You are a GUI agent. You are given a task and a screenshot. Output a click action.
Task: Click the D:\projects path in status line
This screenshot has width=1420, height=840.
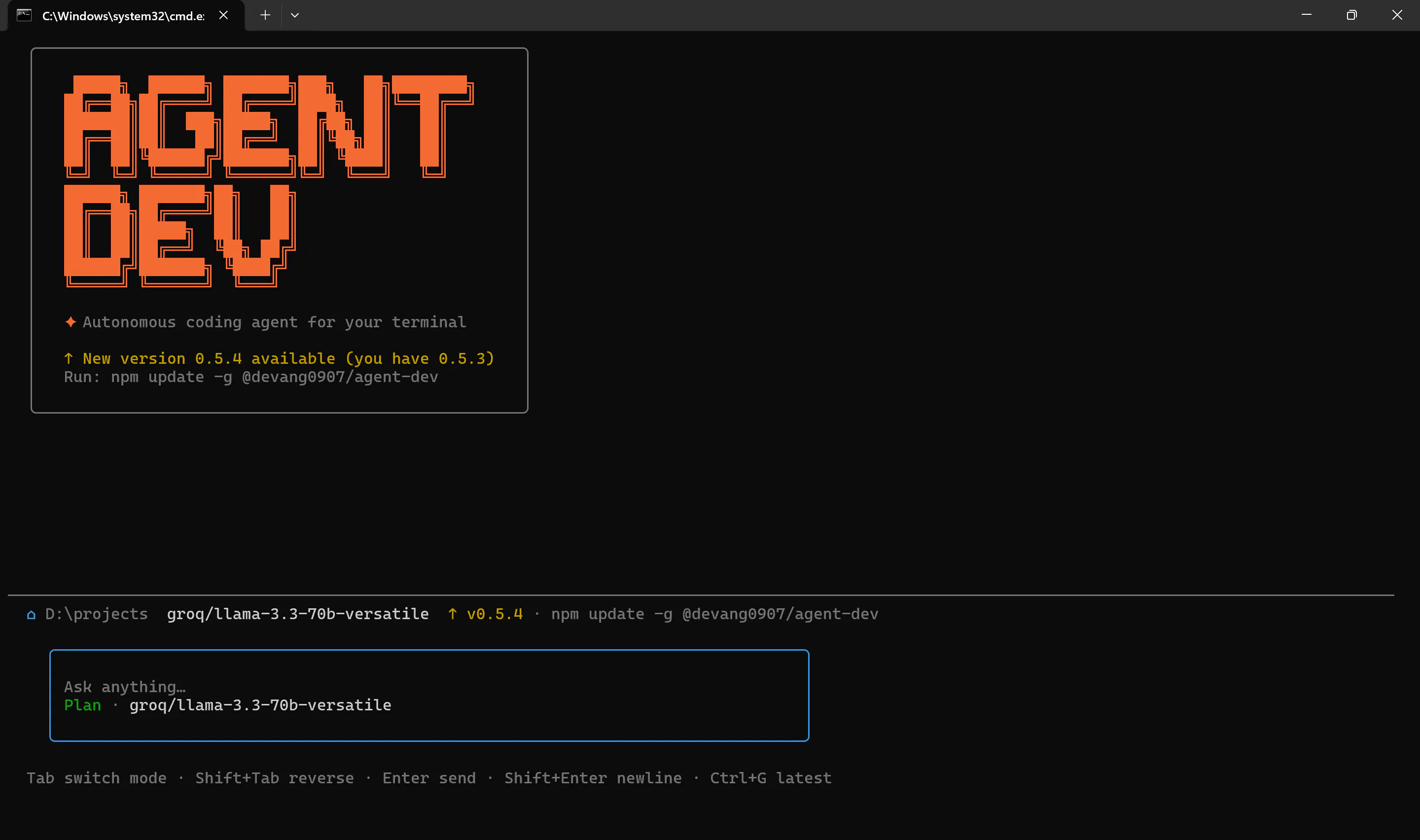[x=96, y=614]
